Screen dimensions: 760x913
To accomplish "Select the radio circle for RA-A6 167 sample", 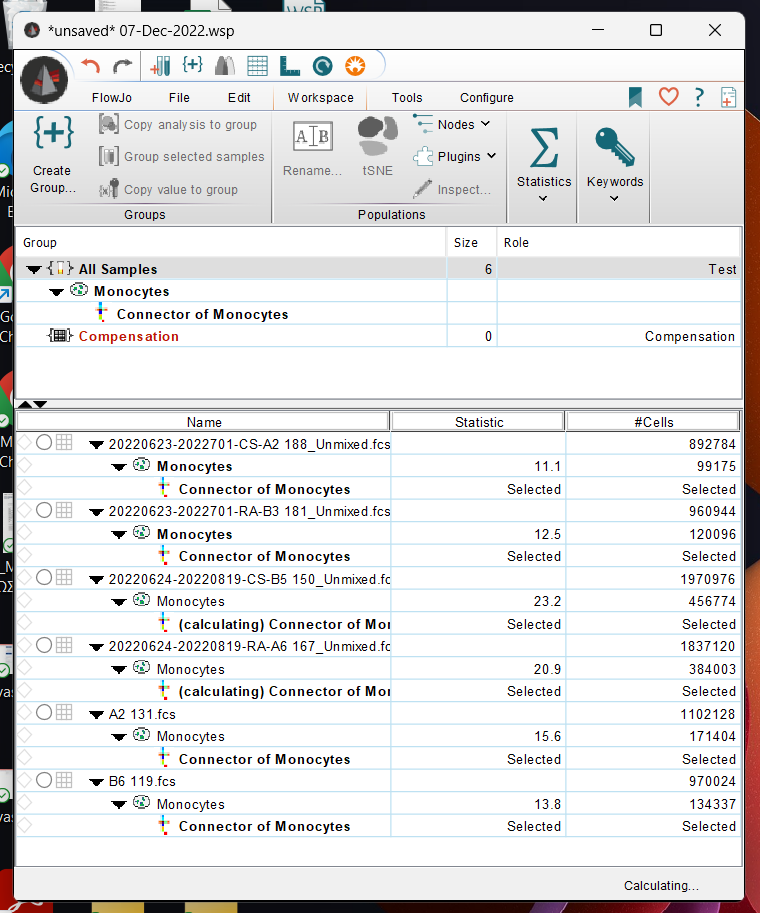I will pyautogui.click(x=44, y=645).
